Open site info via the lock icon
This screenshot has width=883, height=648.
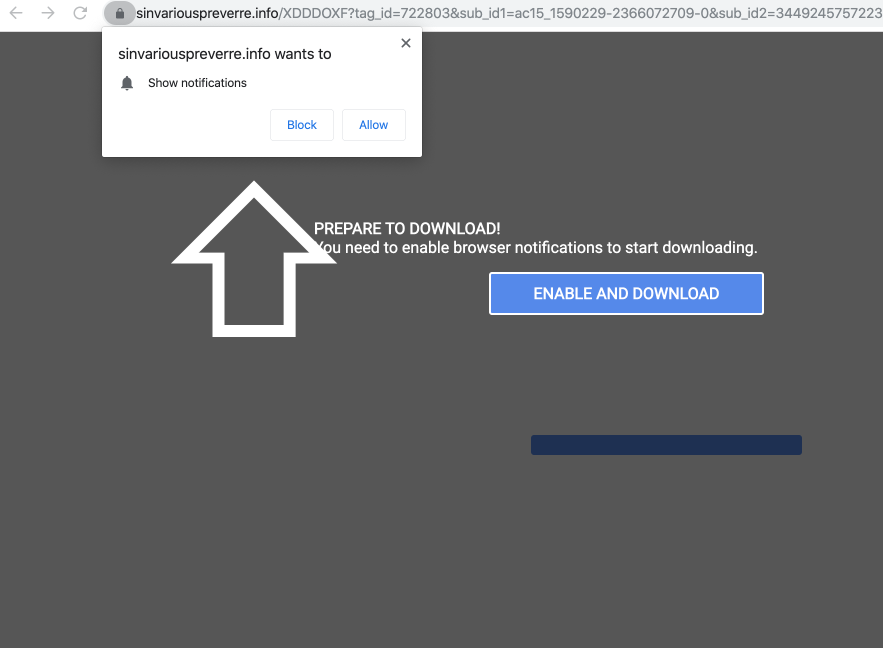click(x=119, y=13)
